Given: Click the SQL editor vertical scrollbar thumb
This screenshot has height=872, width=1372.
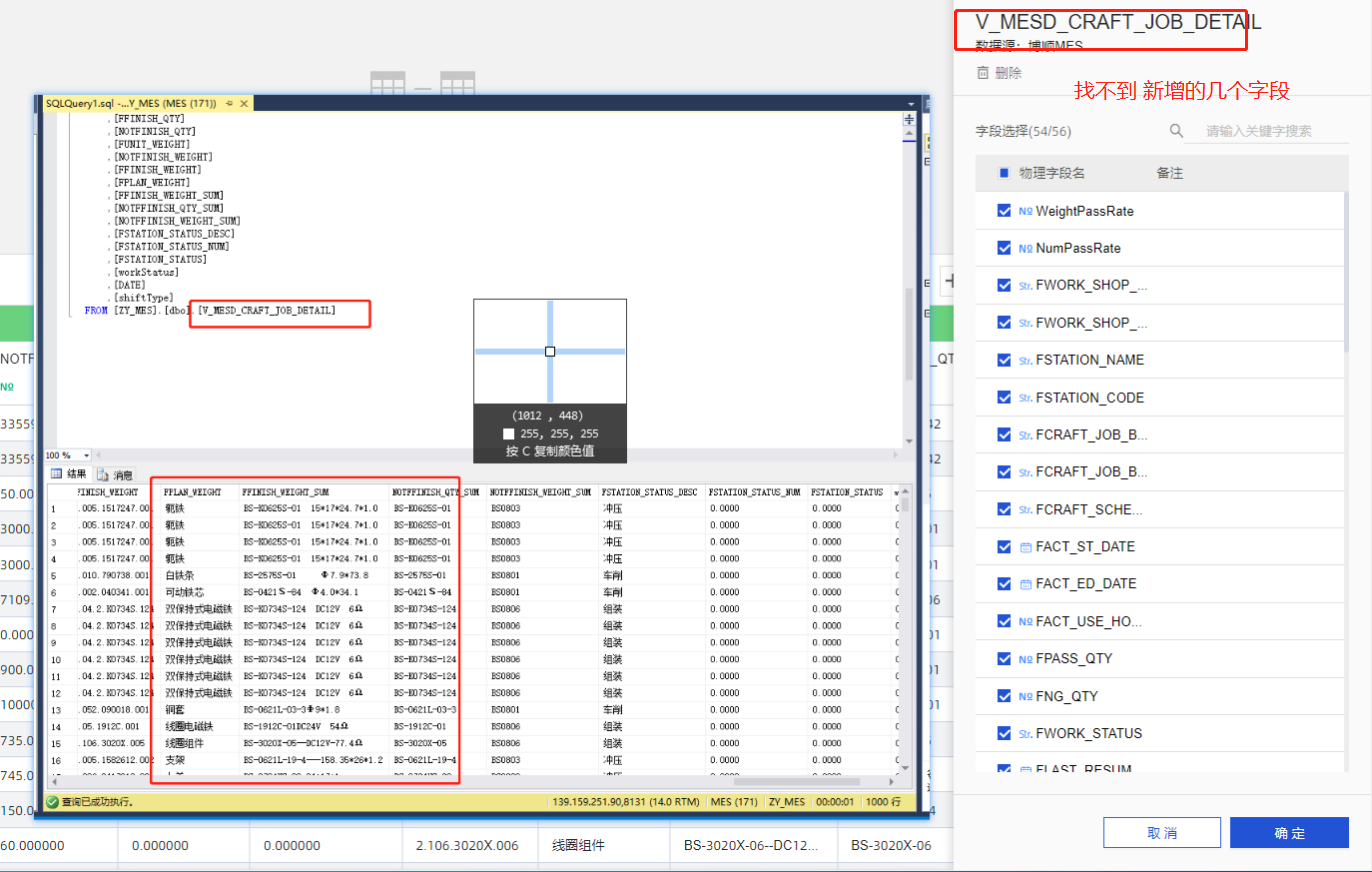Looking at the screenshot, I should pyautogui.click(x=909, y=332).
